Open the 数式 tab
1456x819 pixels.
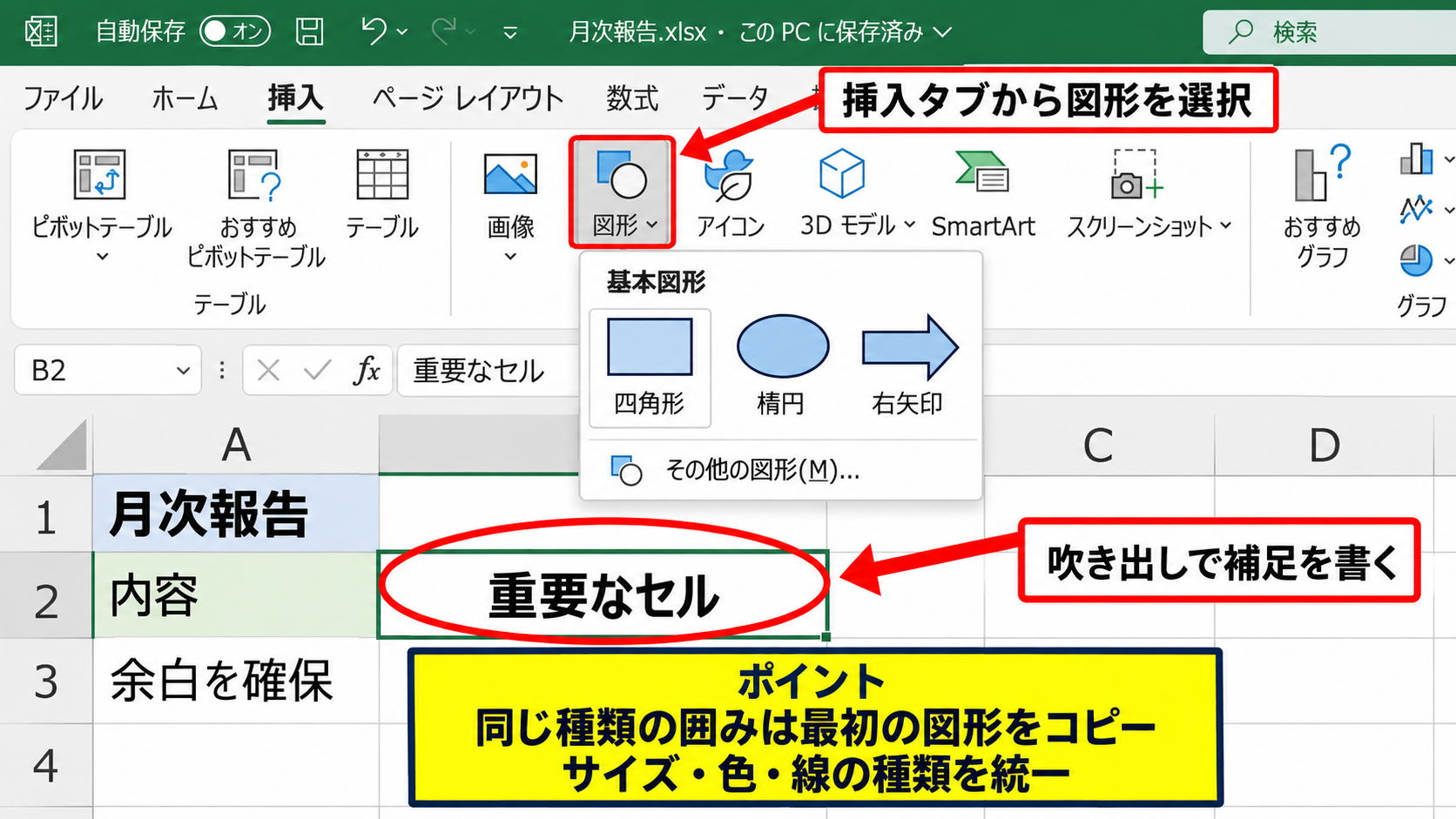(632, 98)
